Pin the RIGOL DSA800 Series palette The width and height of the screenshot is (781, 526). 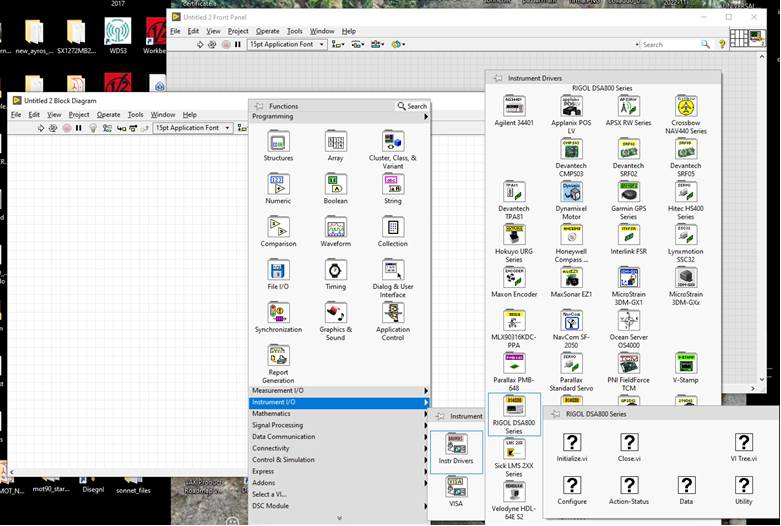point(555,414)
